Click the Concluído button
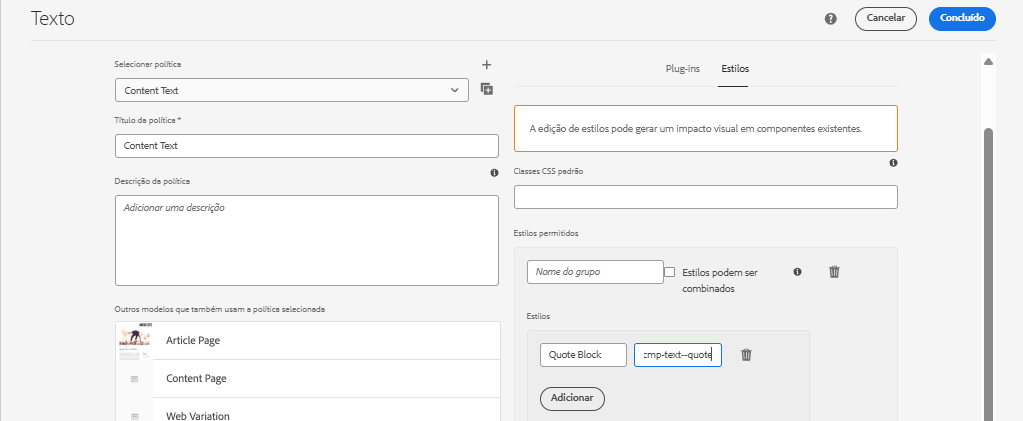 [962, 18]
